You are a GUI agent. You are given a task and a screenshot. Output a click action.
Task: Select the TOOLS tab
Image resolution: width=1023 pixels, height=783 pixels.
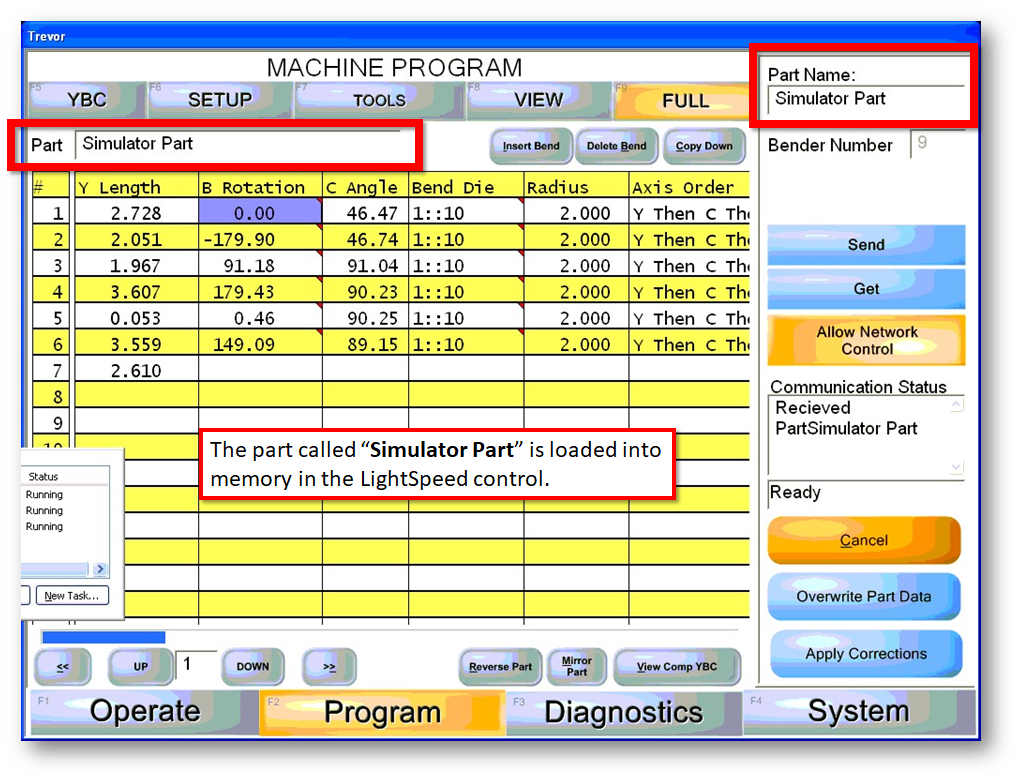[x=379, y=100]
